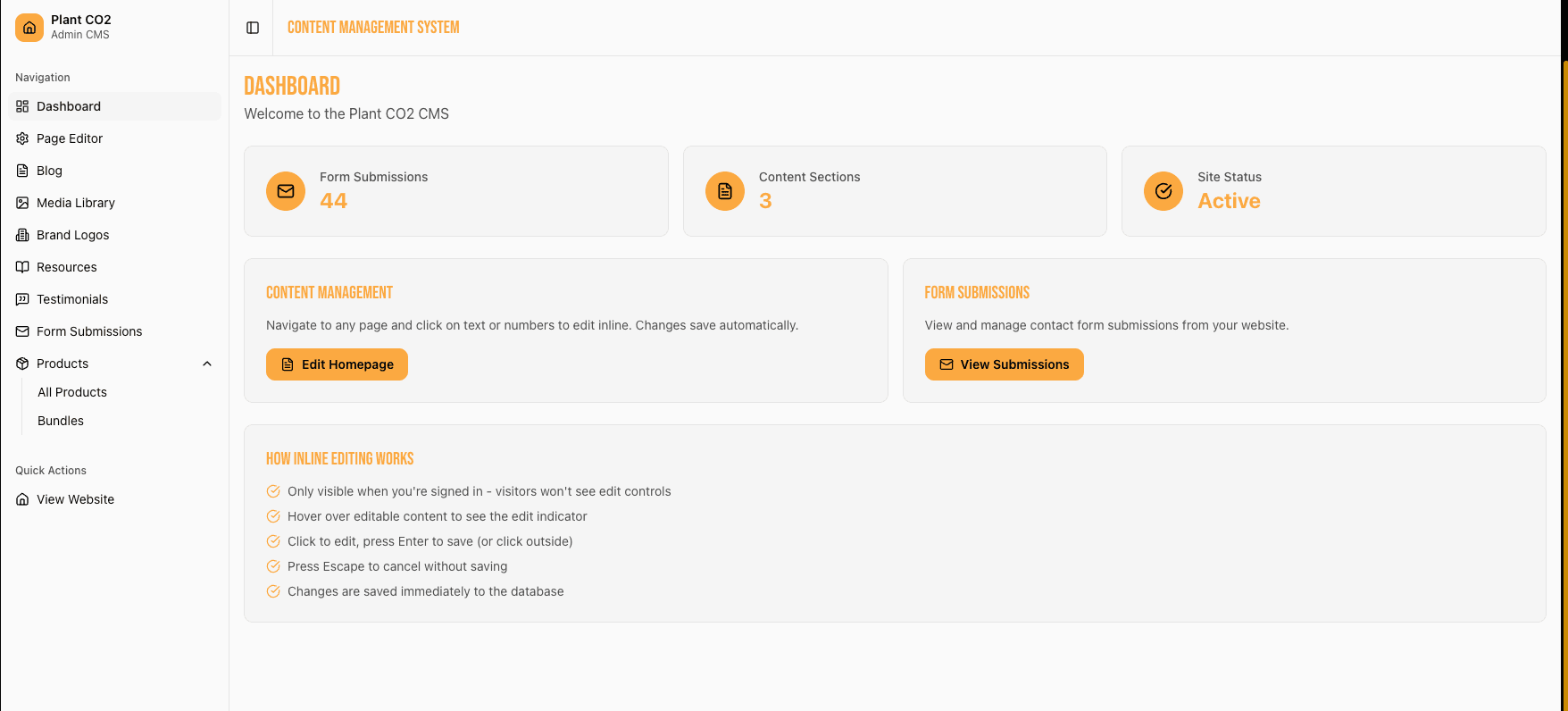Click the Resources book icon
Screen dimensions: 1568x711
point(21,267)
